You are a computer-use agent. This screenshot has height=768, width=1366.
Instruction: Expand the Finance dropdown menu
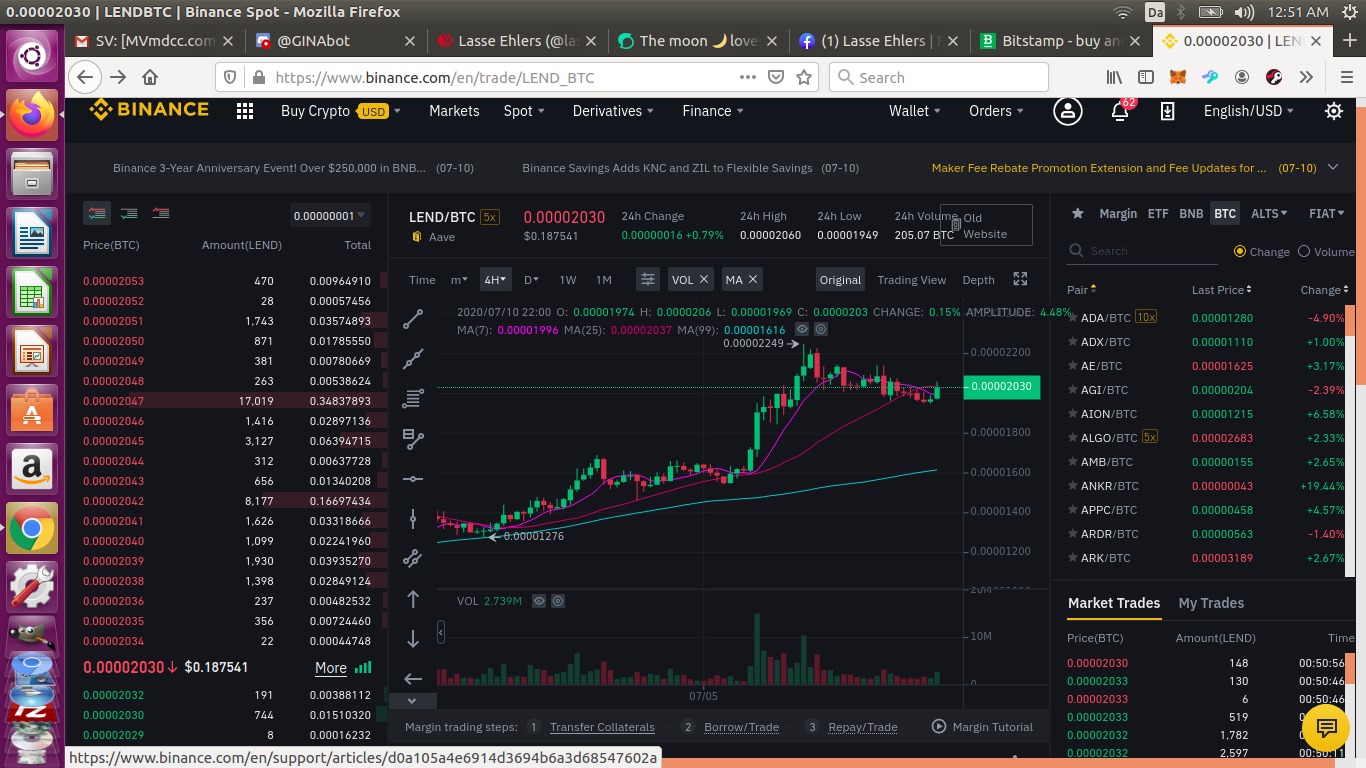[713, 111]
